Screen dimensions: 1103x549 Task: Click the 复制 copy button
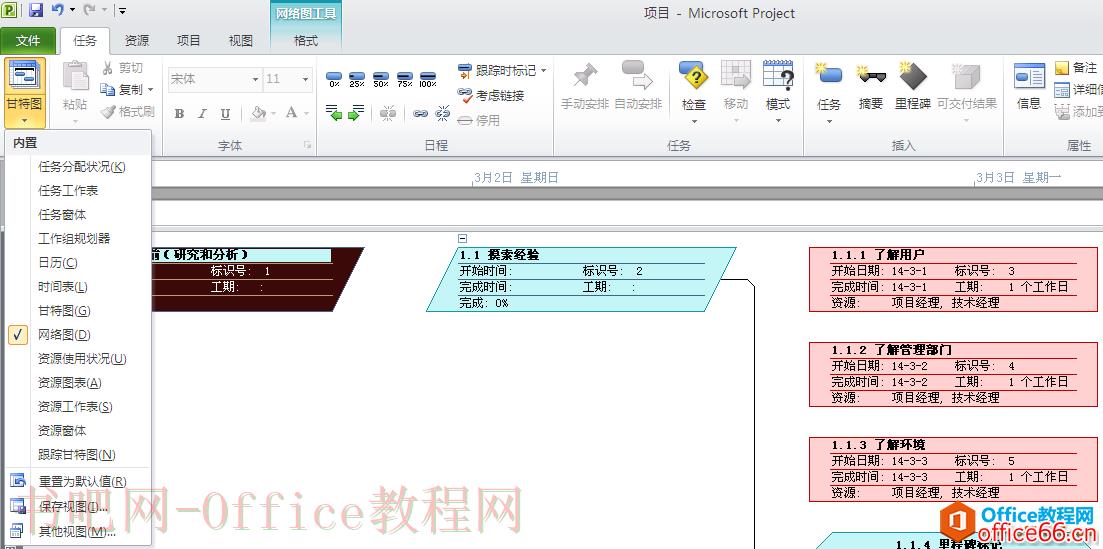(x=122, y=89)
